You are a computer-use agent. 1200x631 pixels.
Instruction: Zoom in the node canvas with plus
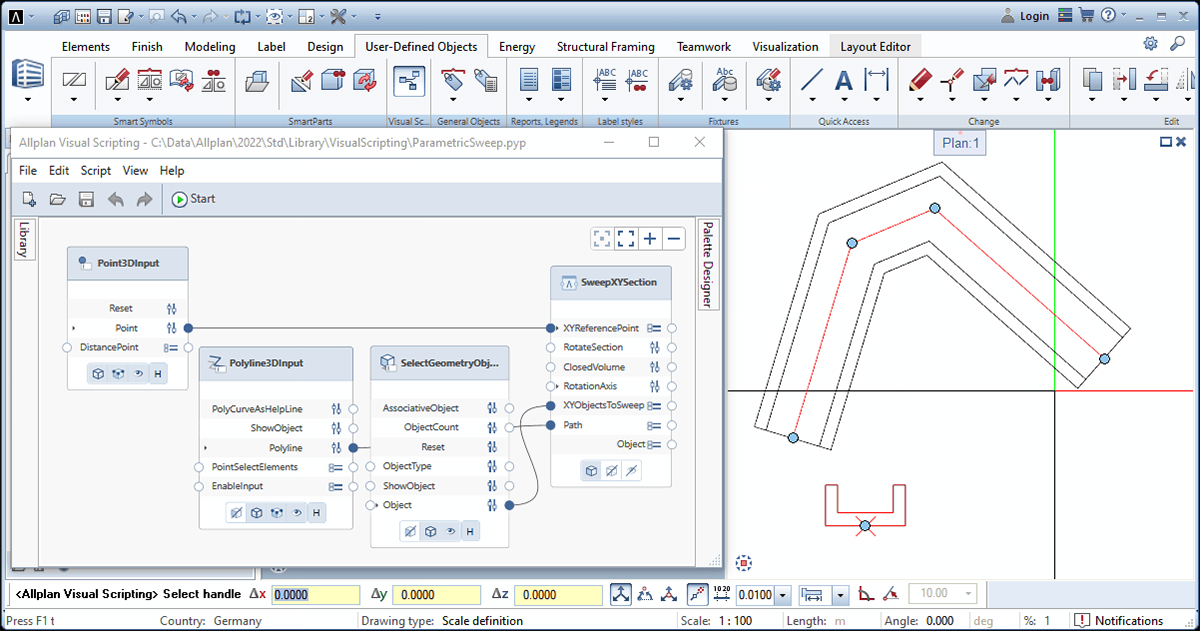650,238
